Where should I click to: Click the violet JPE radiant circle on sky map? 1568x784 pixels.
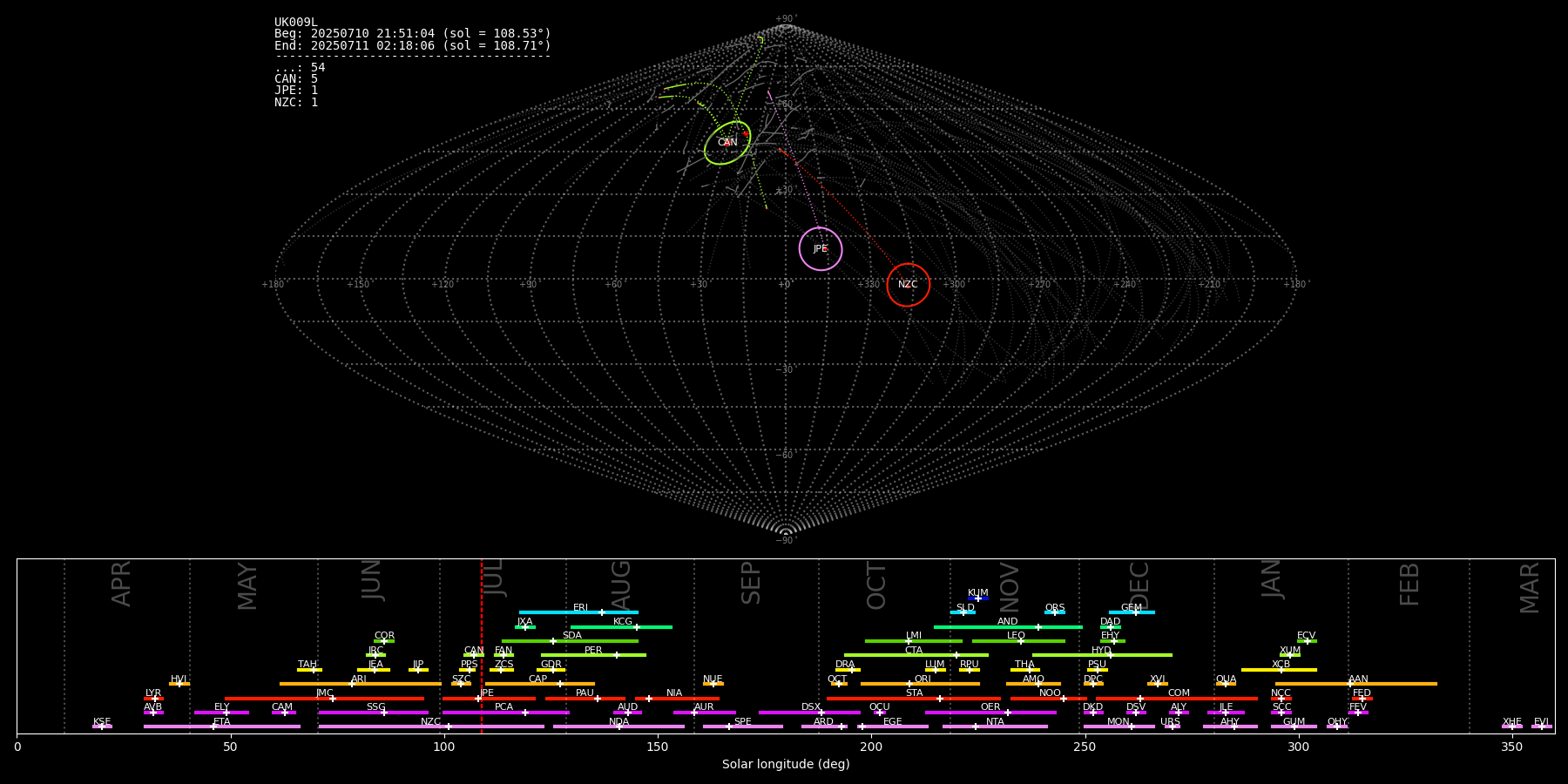tap(821, 248)
